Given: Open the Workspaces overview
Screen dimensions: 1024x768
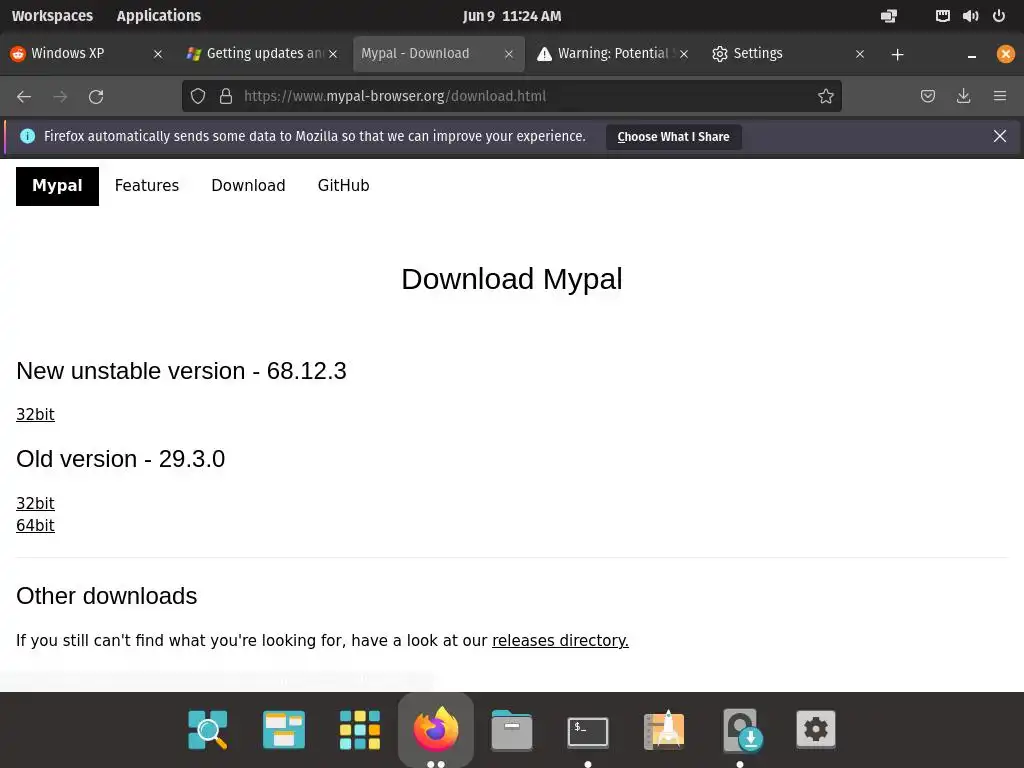Looking at the screenshot, I should point(52,16).
